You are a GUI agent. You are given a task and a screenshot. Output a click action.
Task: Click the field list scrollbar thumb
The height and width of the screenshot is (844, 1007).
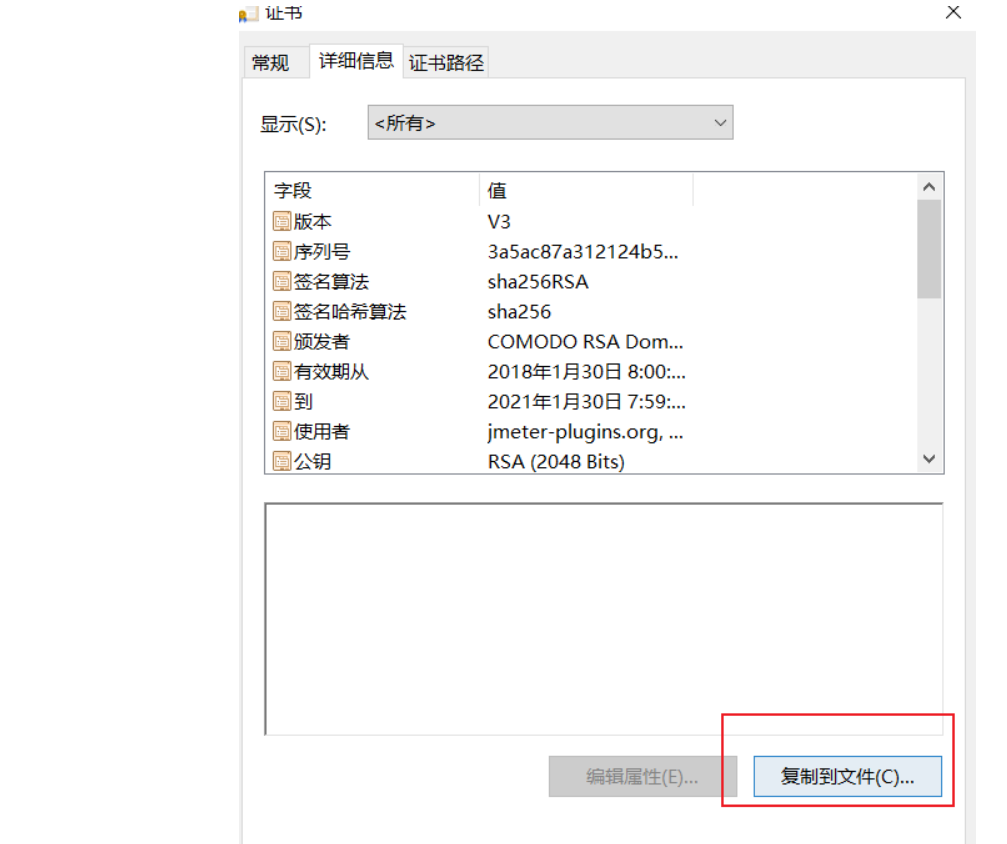click(929, 249)
